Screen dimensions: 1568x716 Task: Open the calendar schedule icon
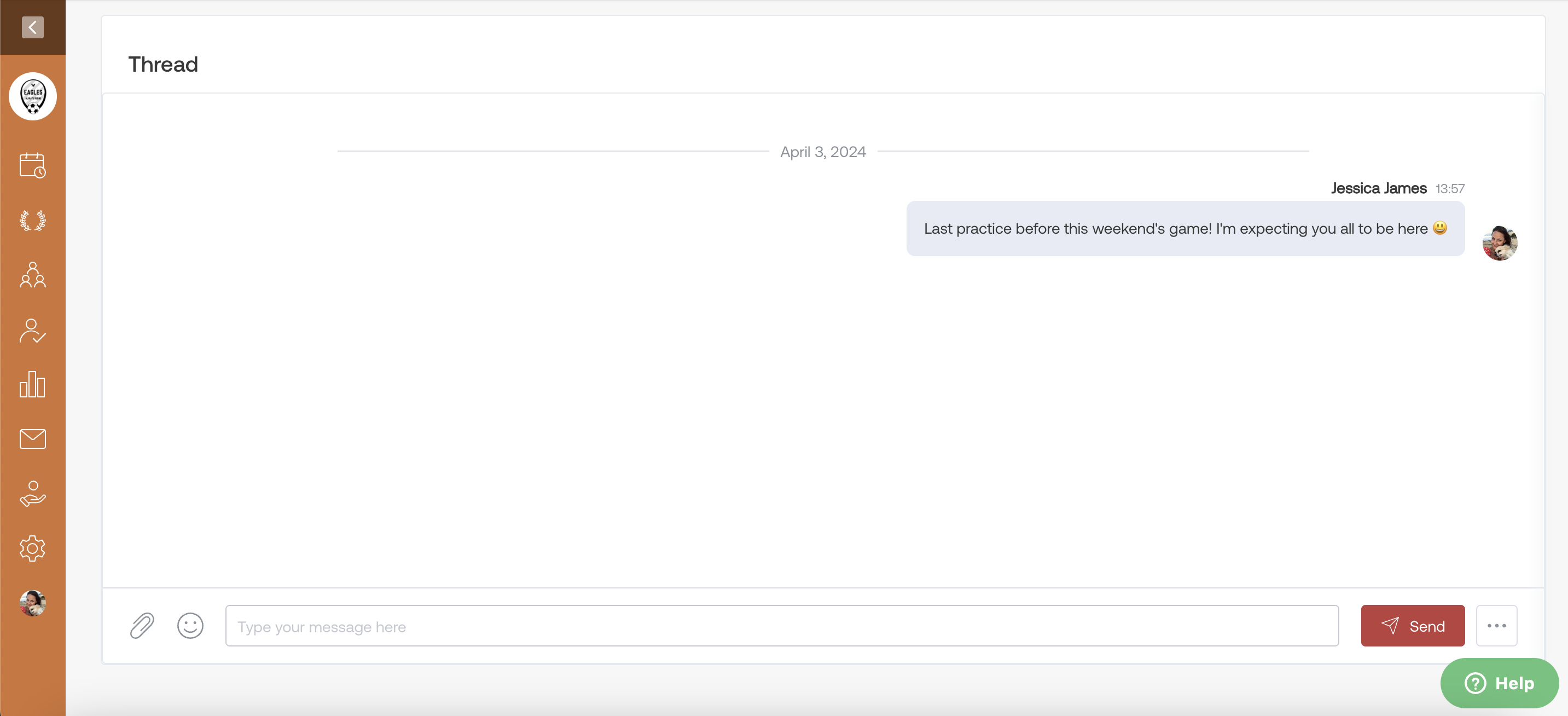tap(33, 165)
